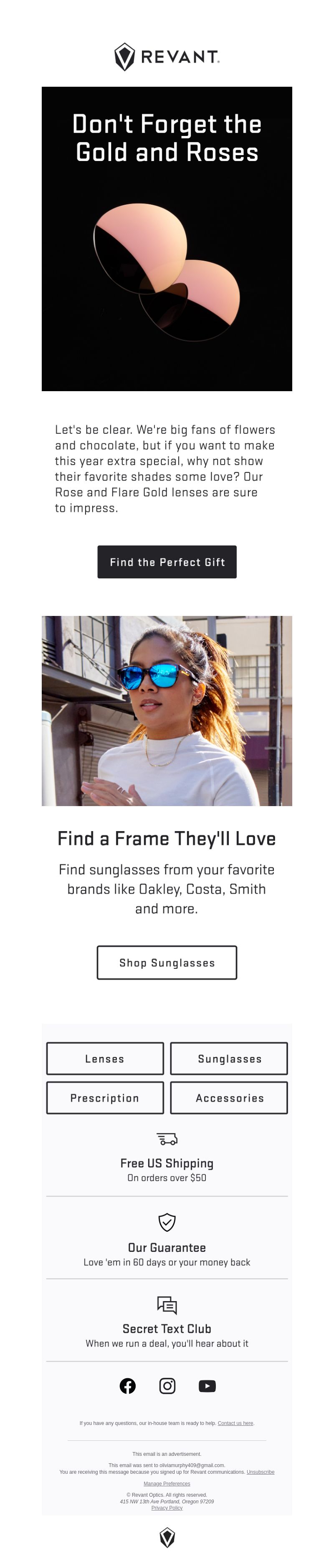Click the guarantee shield icon
The height and width of the screenshot is (1568, 334).
coord(167,1221)
